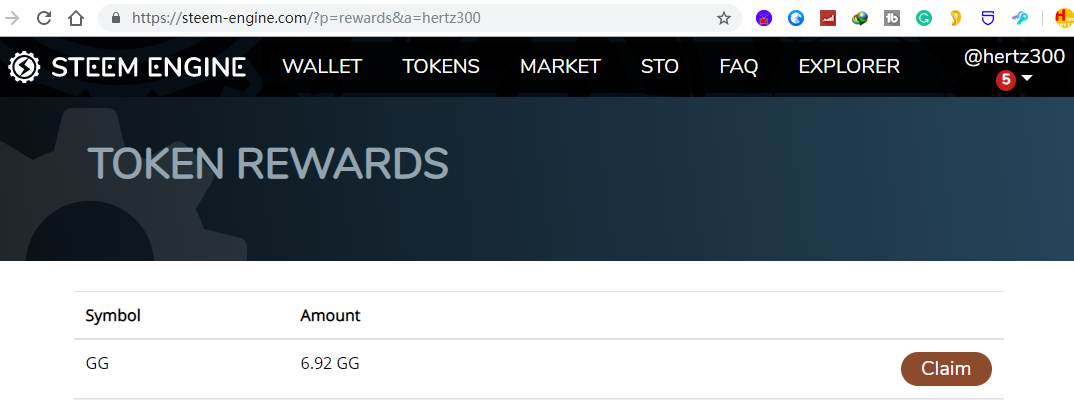Open the STO menu item
Screen dimensions: 1074x400
coord(660,66)
